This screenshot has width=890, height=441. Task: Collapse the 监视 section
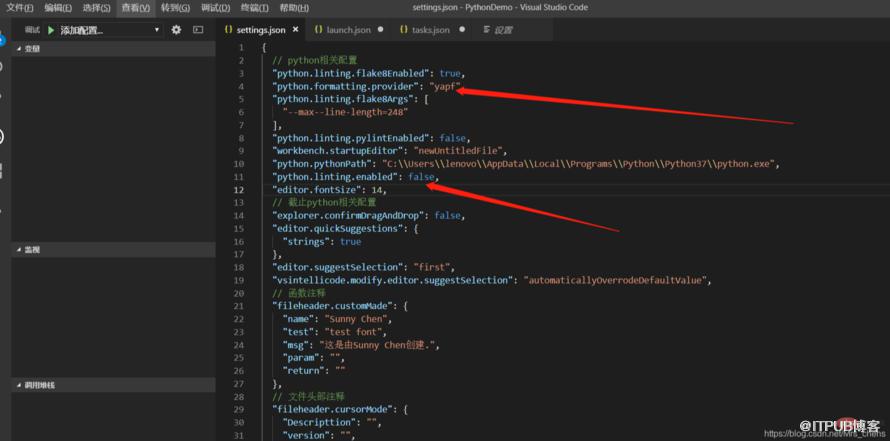[x=114, y=250]
